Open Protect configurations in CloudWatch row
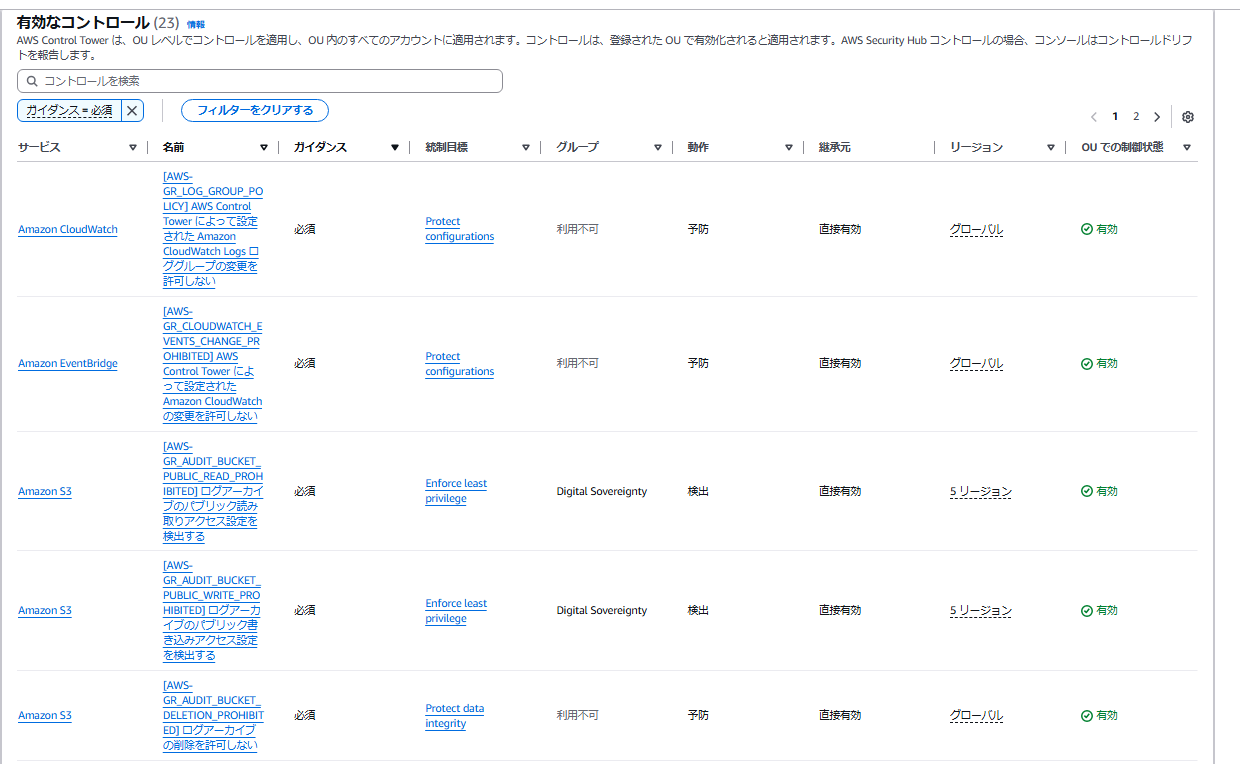 tap(460, 229)
